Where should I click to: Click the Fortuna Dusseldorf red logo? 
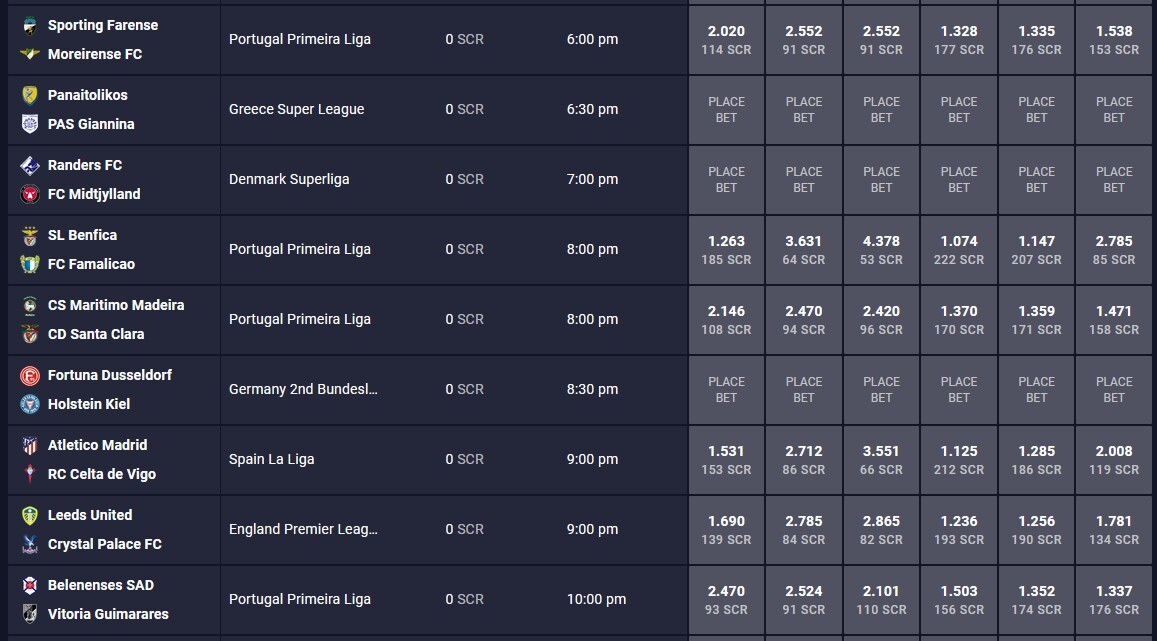point(30,375)
